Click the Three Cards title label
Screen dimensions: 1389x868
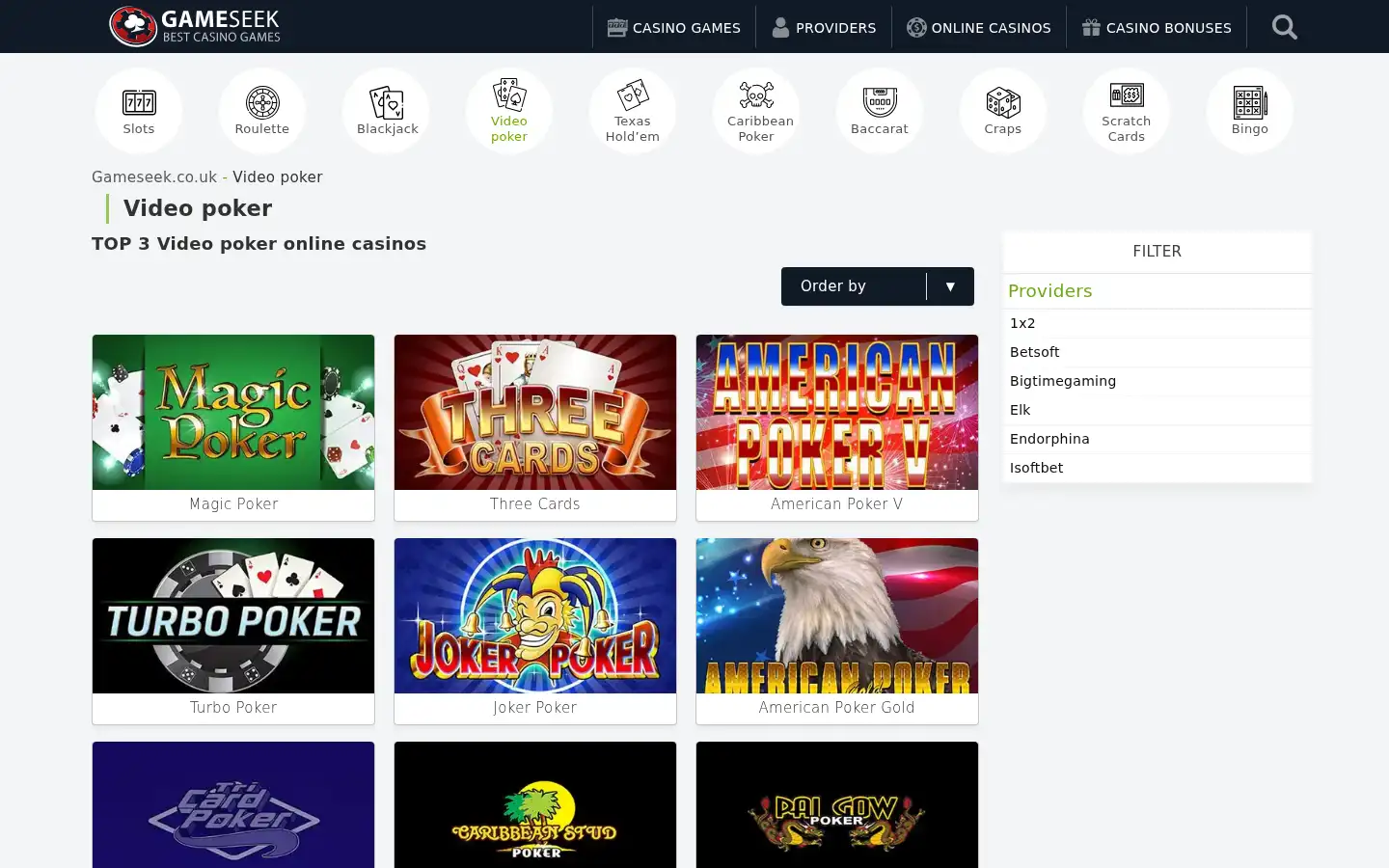tap(535, 504)
